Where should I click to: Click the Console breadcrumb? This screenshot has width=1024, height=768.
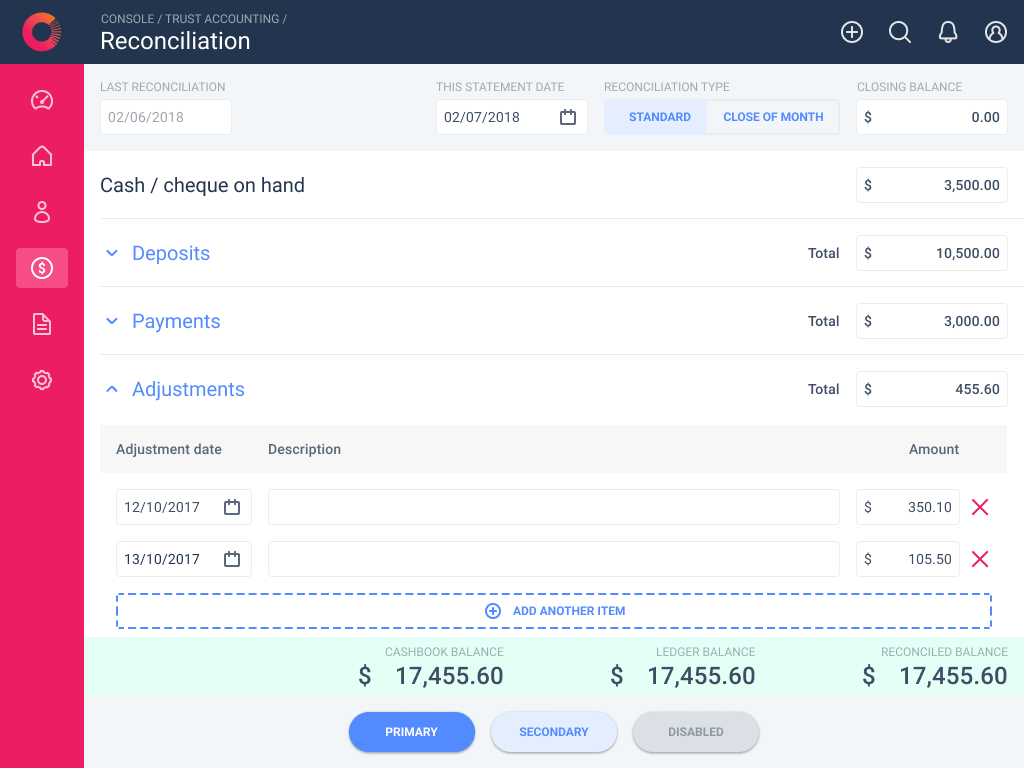pyautogui.click(x=127, y=19)
